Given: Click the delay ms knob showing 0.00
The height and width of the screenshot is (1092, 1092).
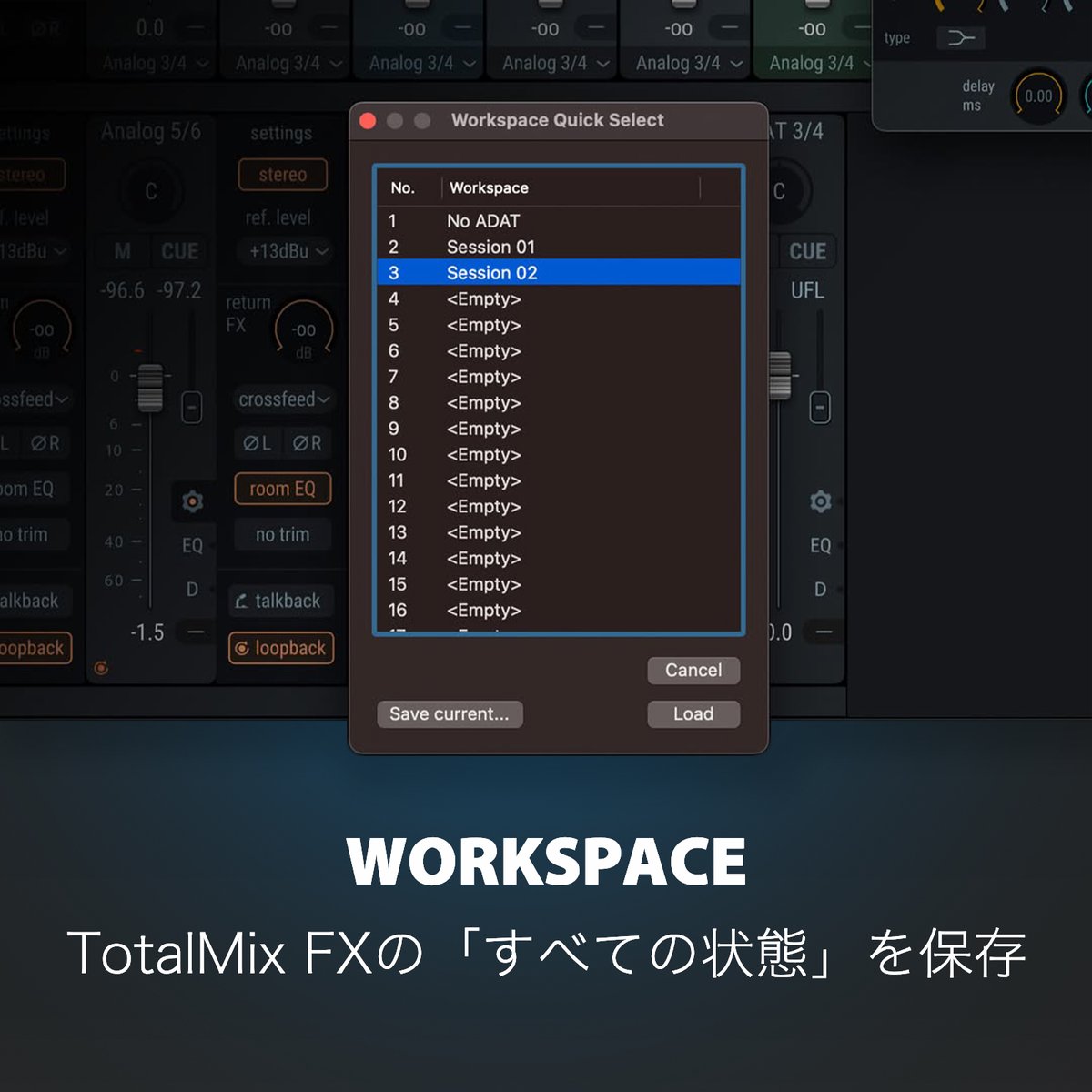Looking at the screenshot, I should click(x=1038, y=96).
